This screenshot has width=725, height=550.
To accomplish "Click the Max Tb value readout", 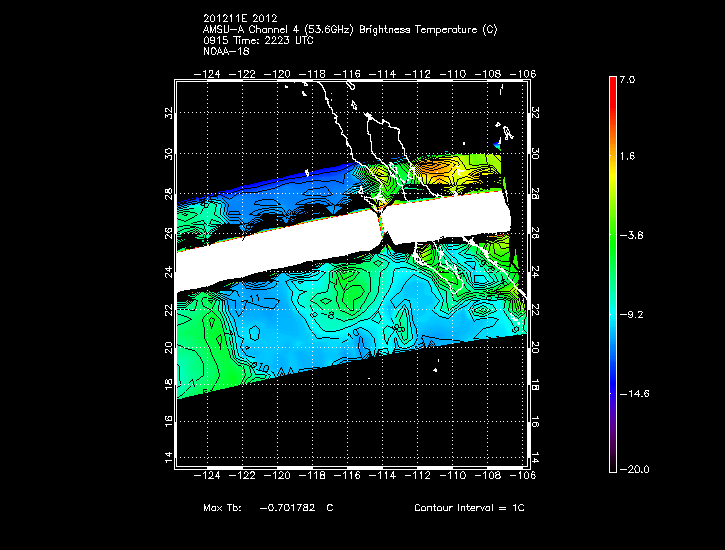I will click(267, 508).
